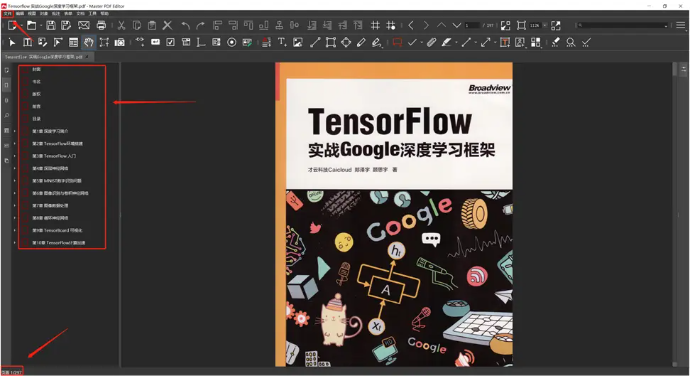Screen dimensions: 690x376
Task: Select the arrow Select tool
Action: [x=12, y=43]
